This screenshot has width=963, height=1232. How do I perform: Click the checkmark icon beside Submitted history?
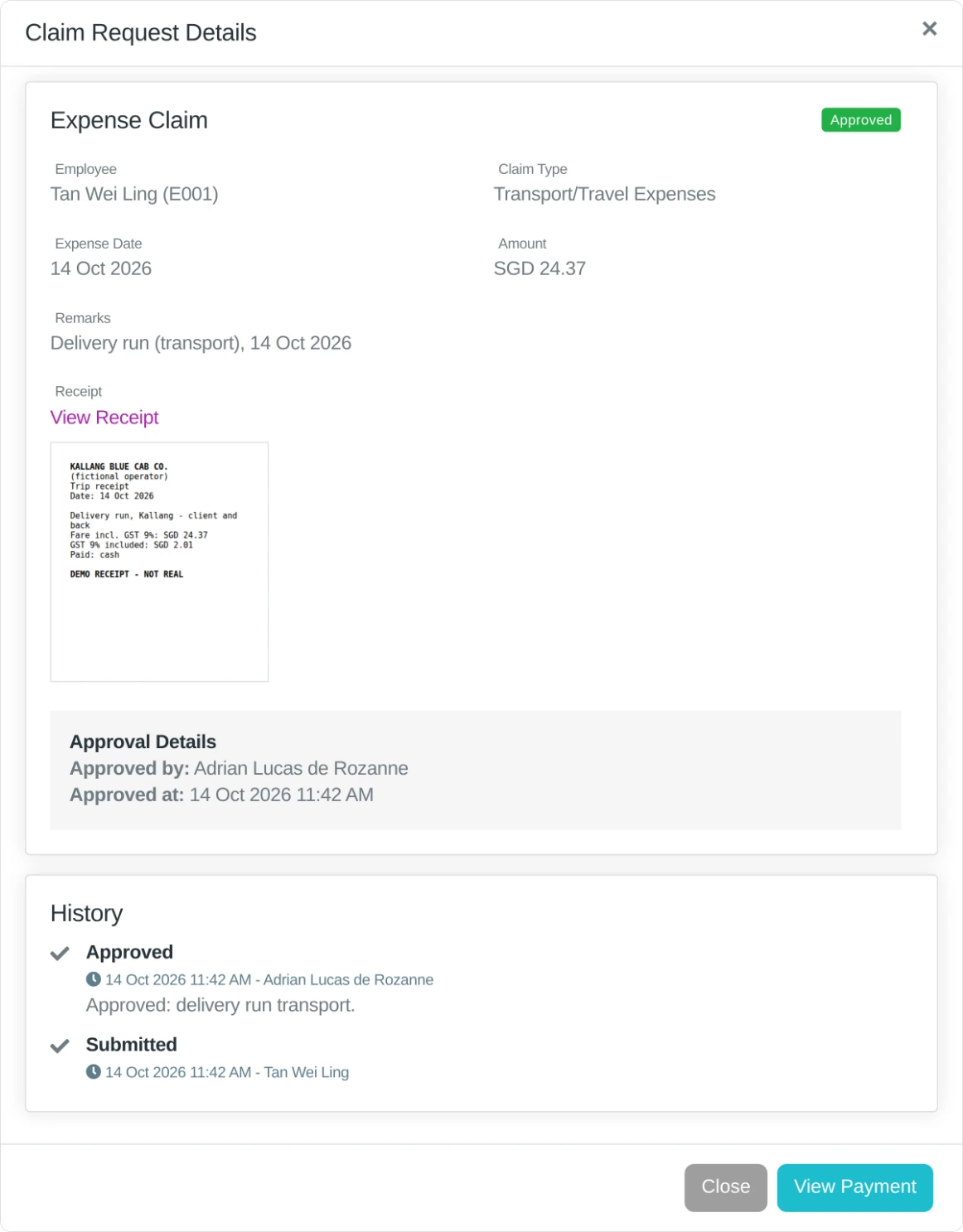(60, 1046)
